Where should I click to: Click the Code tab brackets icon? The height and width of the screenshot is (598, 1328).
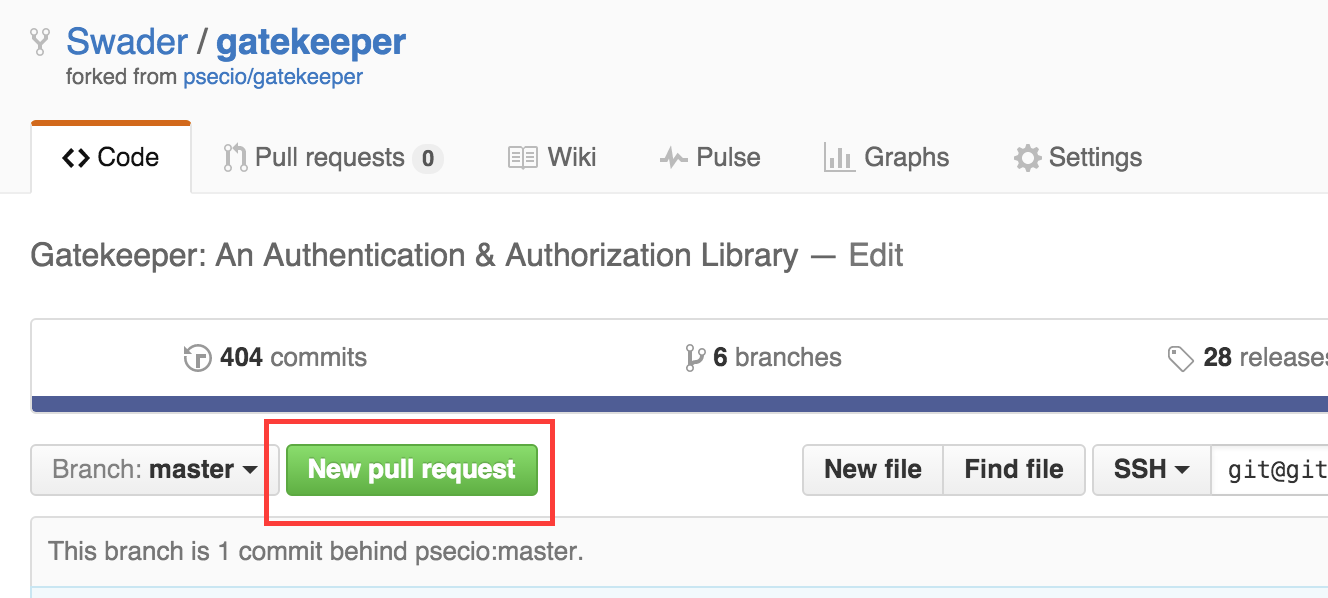point(76,158)
